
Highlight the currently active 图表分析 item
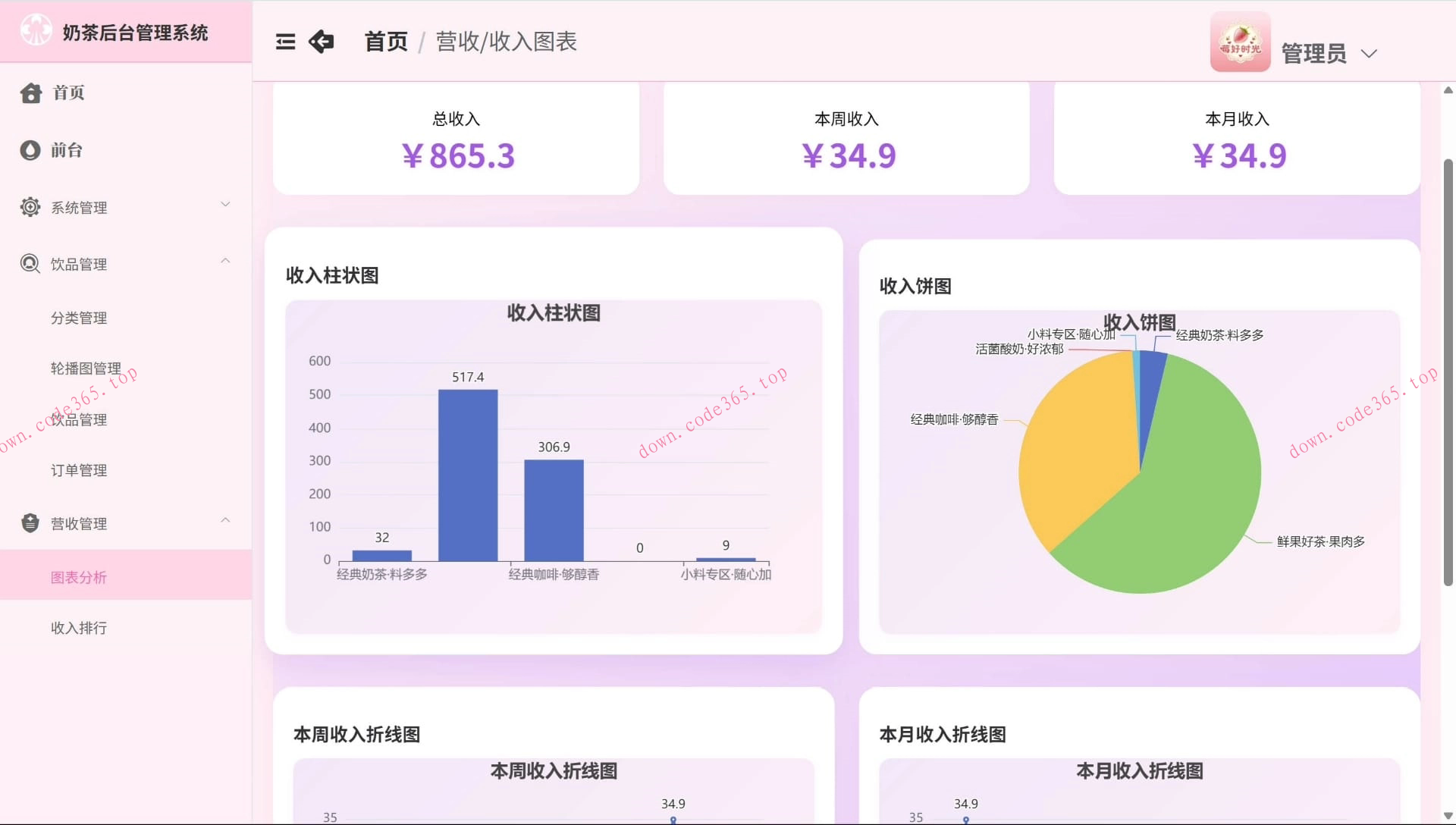tap(78, 577)
